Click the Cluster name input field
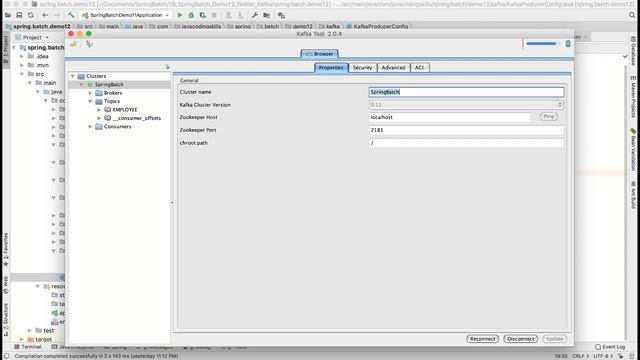This screenshot has height=360, width=640. click(x=466, y=92)
